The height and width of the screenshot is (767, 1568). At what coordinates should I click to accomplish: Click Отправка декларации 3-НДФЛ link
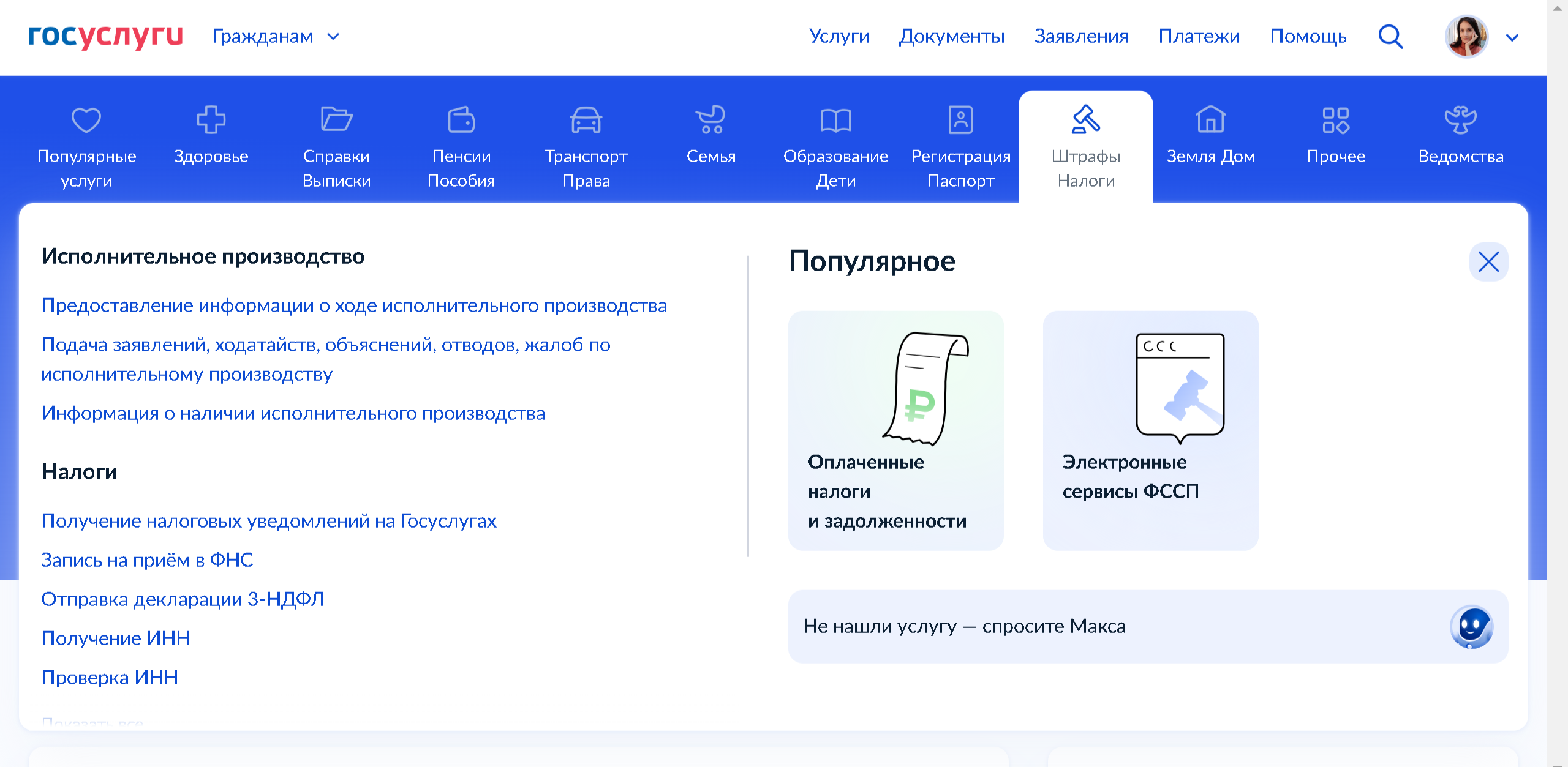[183, 599]
